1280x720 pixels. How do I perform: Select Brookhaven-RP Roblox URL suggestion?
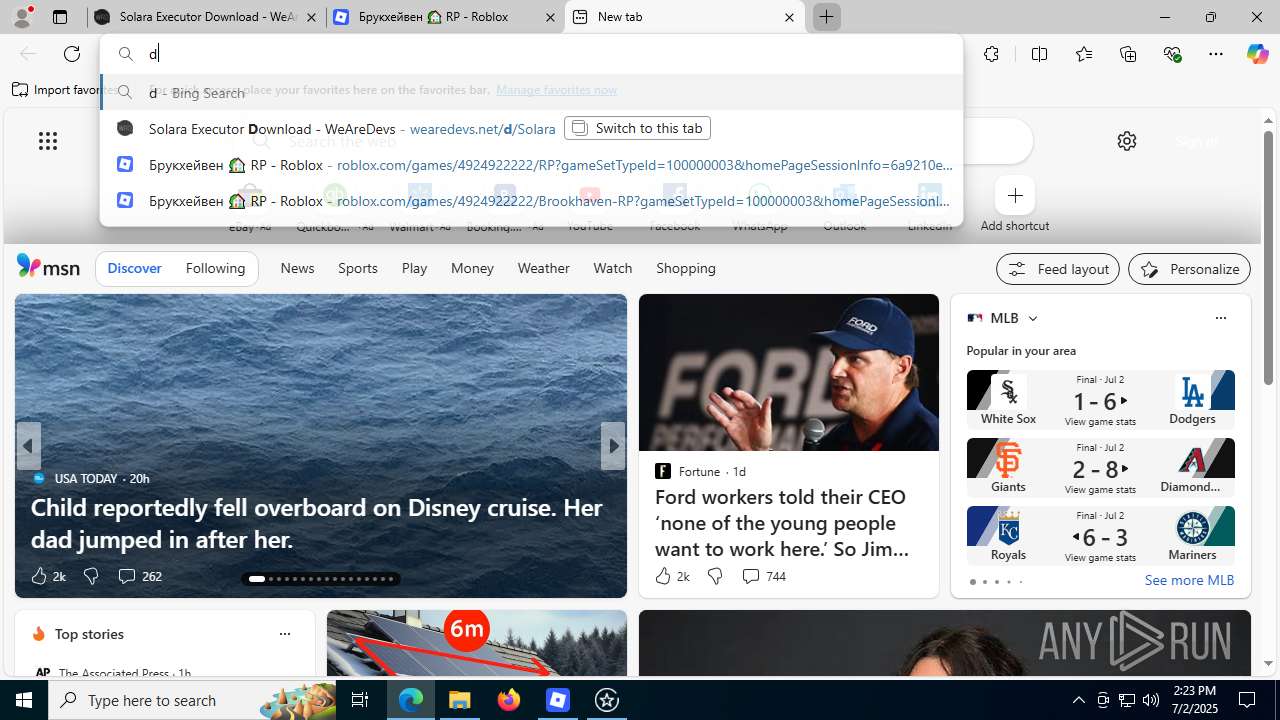[532, 200]
